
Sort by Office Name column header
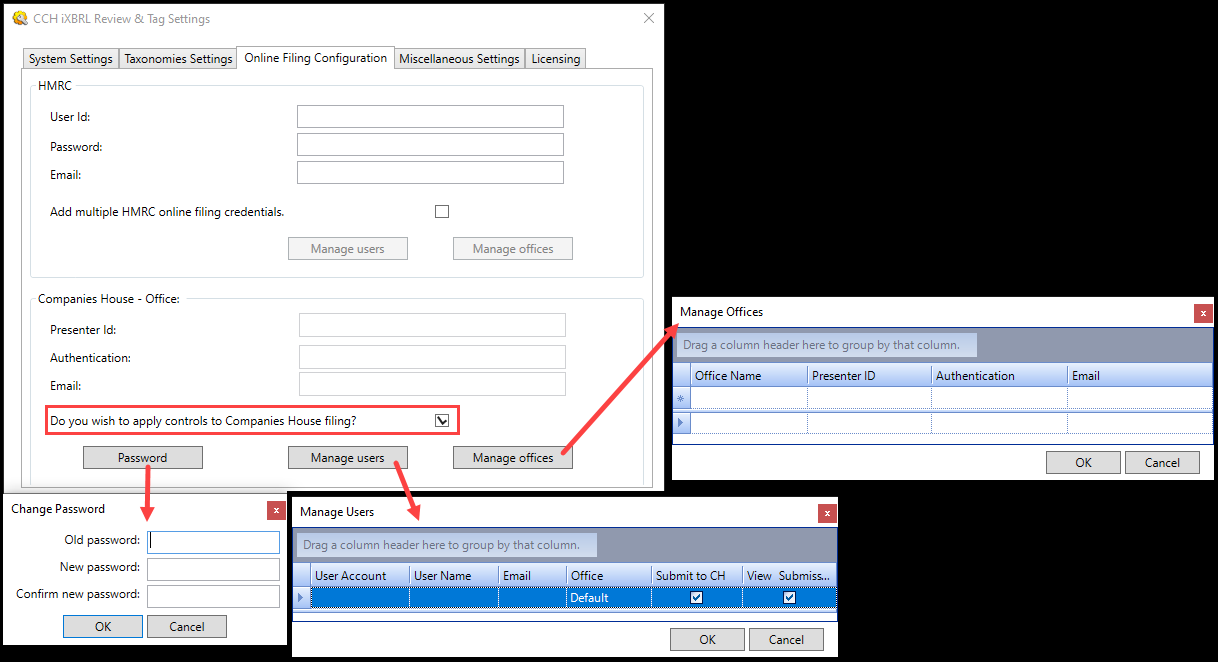[749, 376]
